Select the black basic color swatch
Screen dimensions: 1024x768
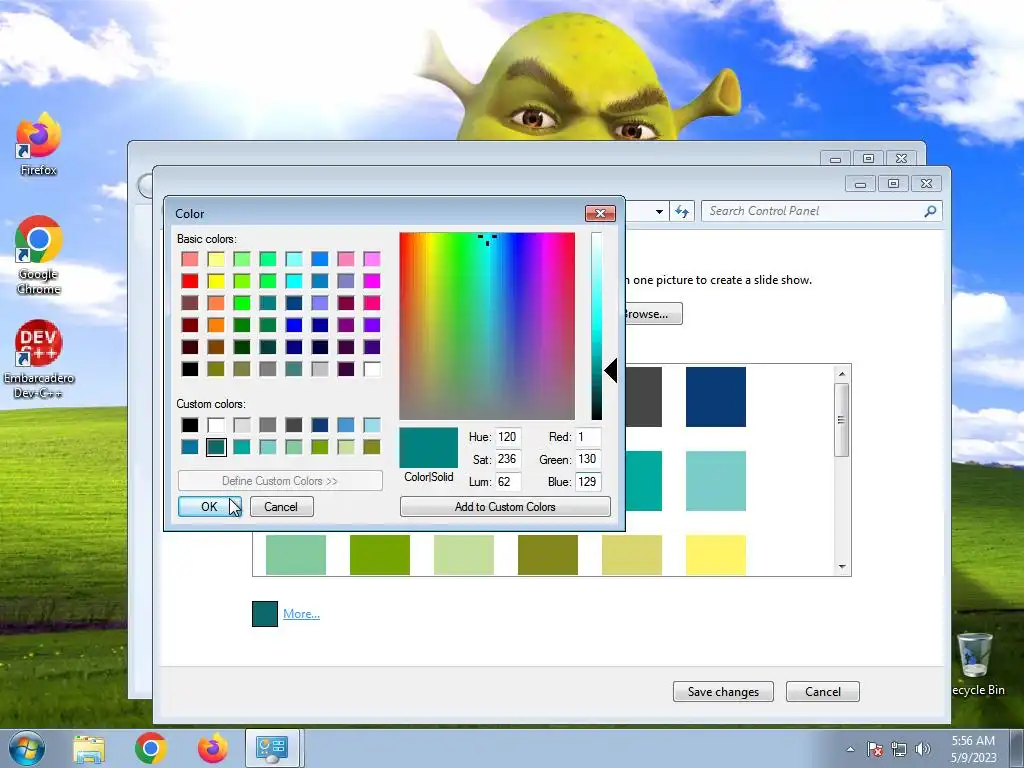point(190,369)
